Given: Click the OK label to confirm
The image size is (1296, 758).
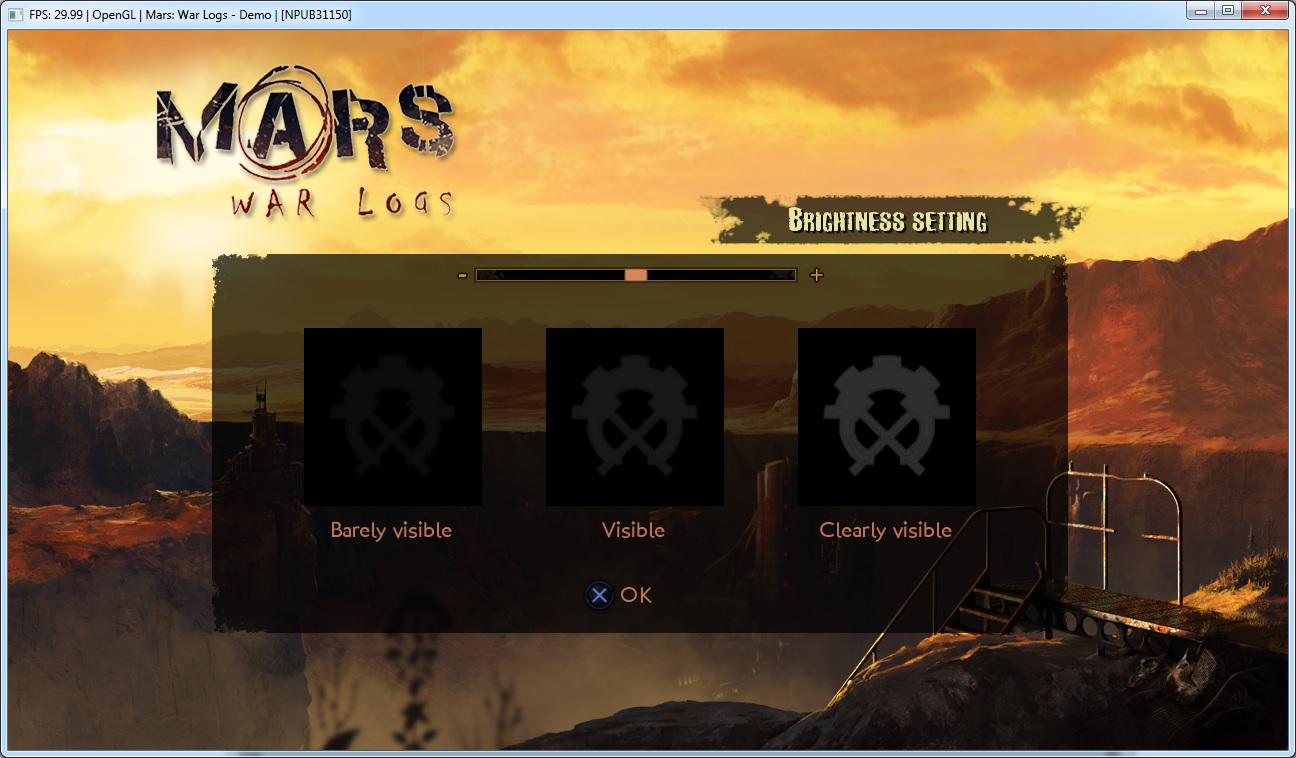Looking at the screenshot, I should (636, 596).
